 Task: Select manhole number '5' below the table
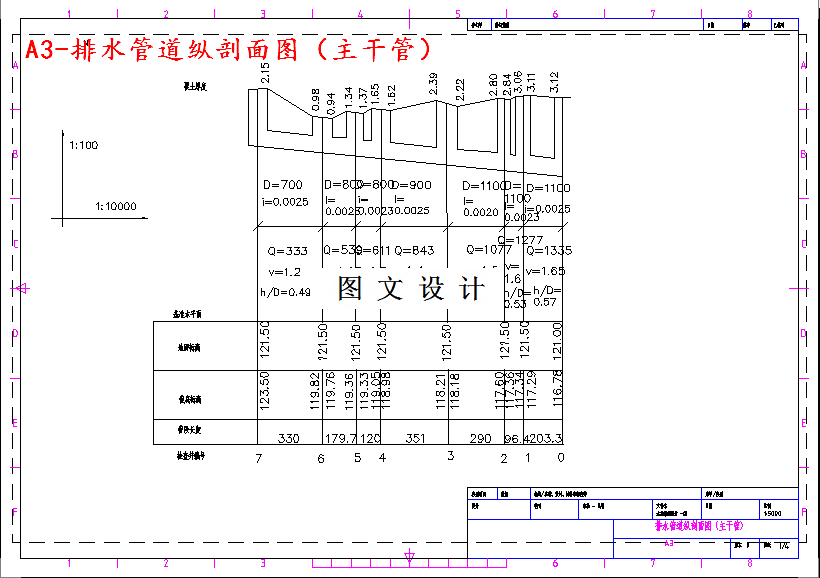click(357, 458)
